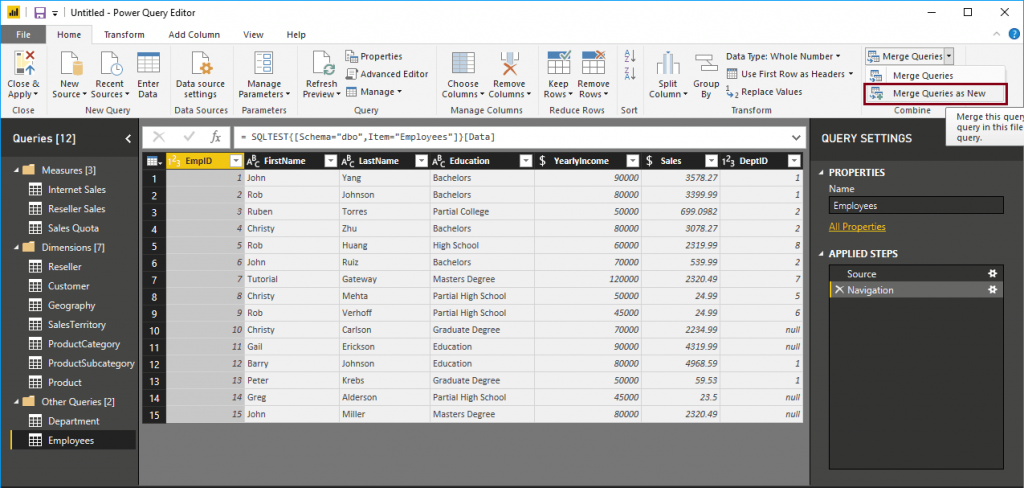
Task: Collapse the Dimensions [7] folder
Action: point(17,248)
